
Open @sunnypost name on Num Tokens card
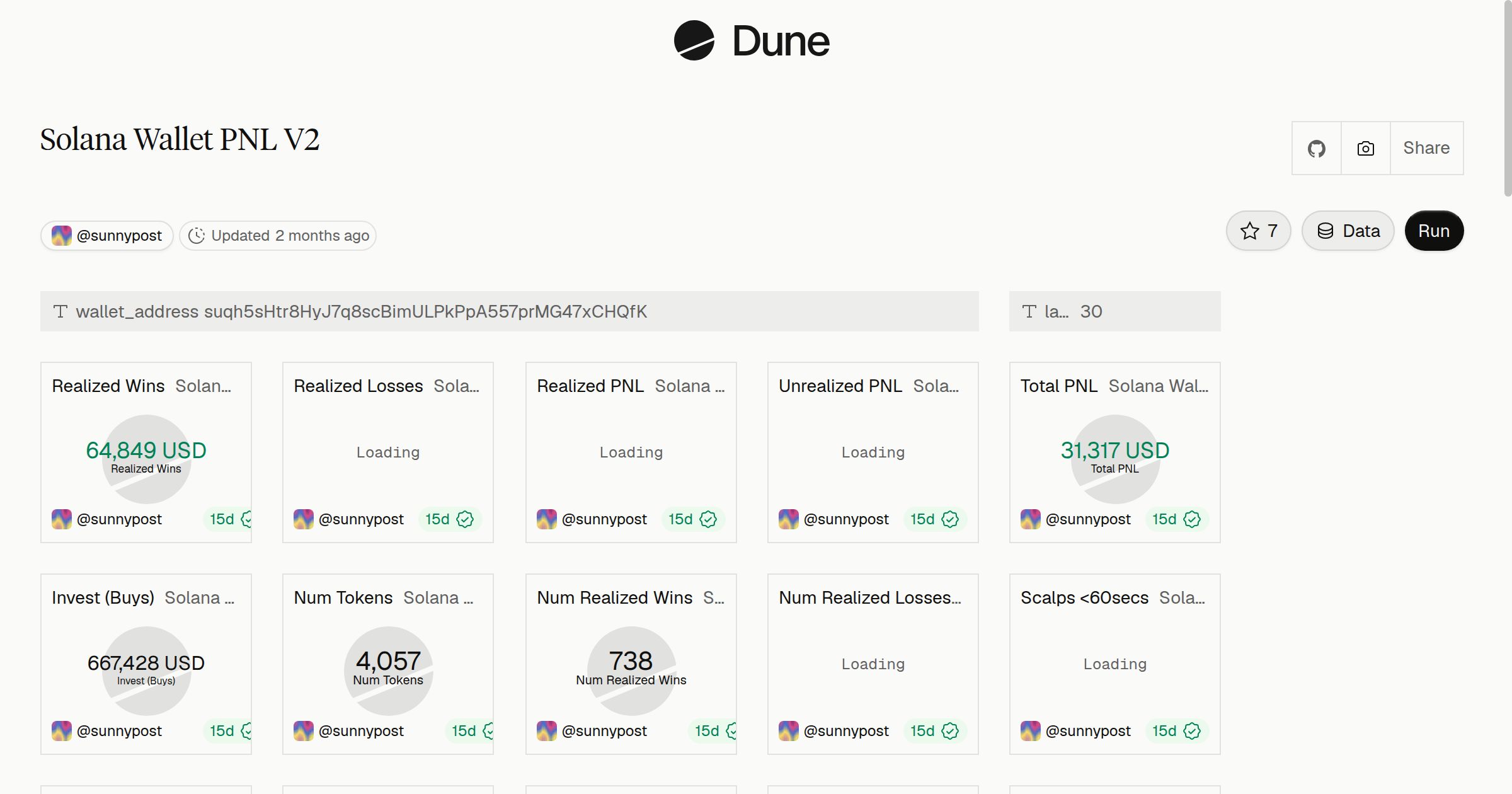click(x=361, y=731)
